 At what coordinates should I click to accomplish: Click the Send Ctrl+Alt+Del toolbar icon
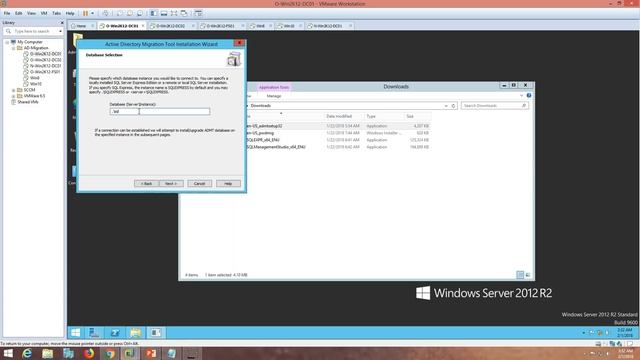105,13
